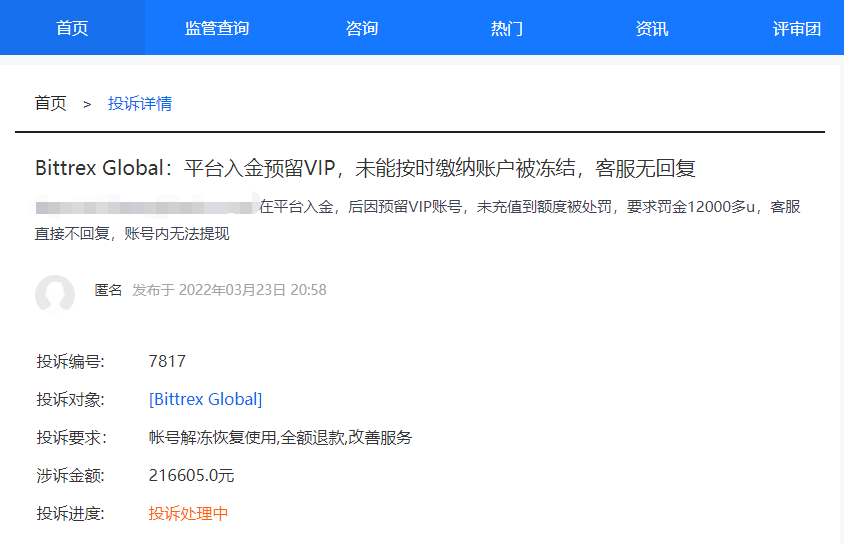Click the anonymous user avatar

(x=55, y=293)
